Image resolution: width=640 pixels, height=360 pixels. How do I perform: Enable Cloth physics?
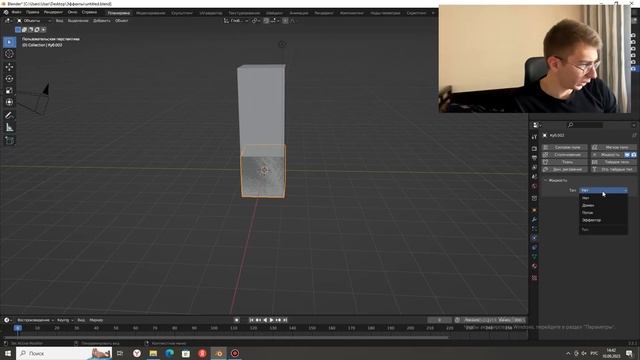click(564, 162)
